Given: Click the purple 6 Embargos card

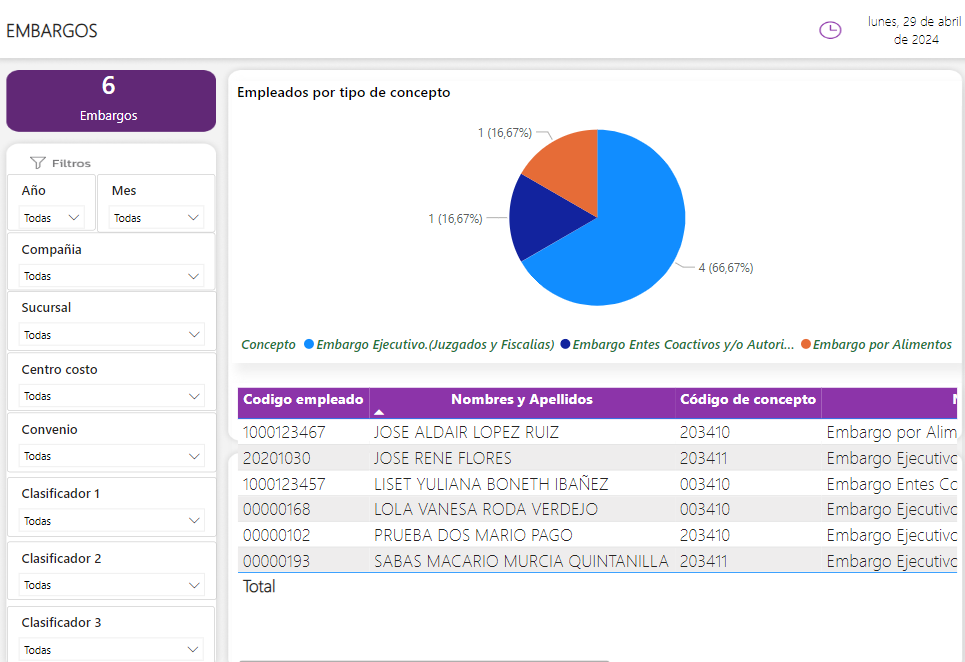Looking at the screenshot, I should [110, 100].
